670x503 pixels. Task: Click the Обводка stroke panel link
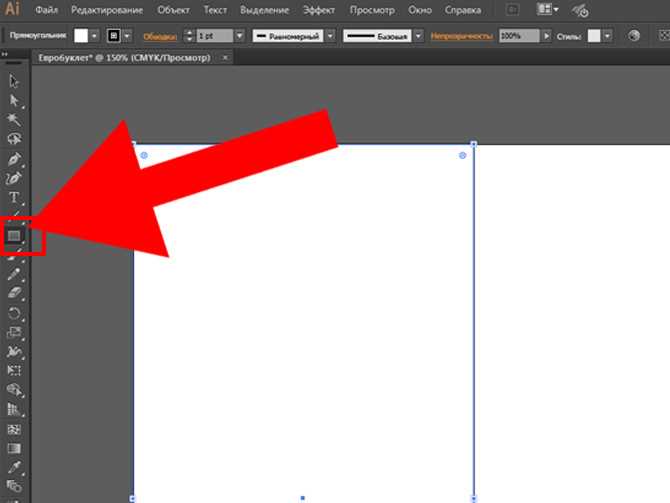(x=160, y=37)
